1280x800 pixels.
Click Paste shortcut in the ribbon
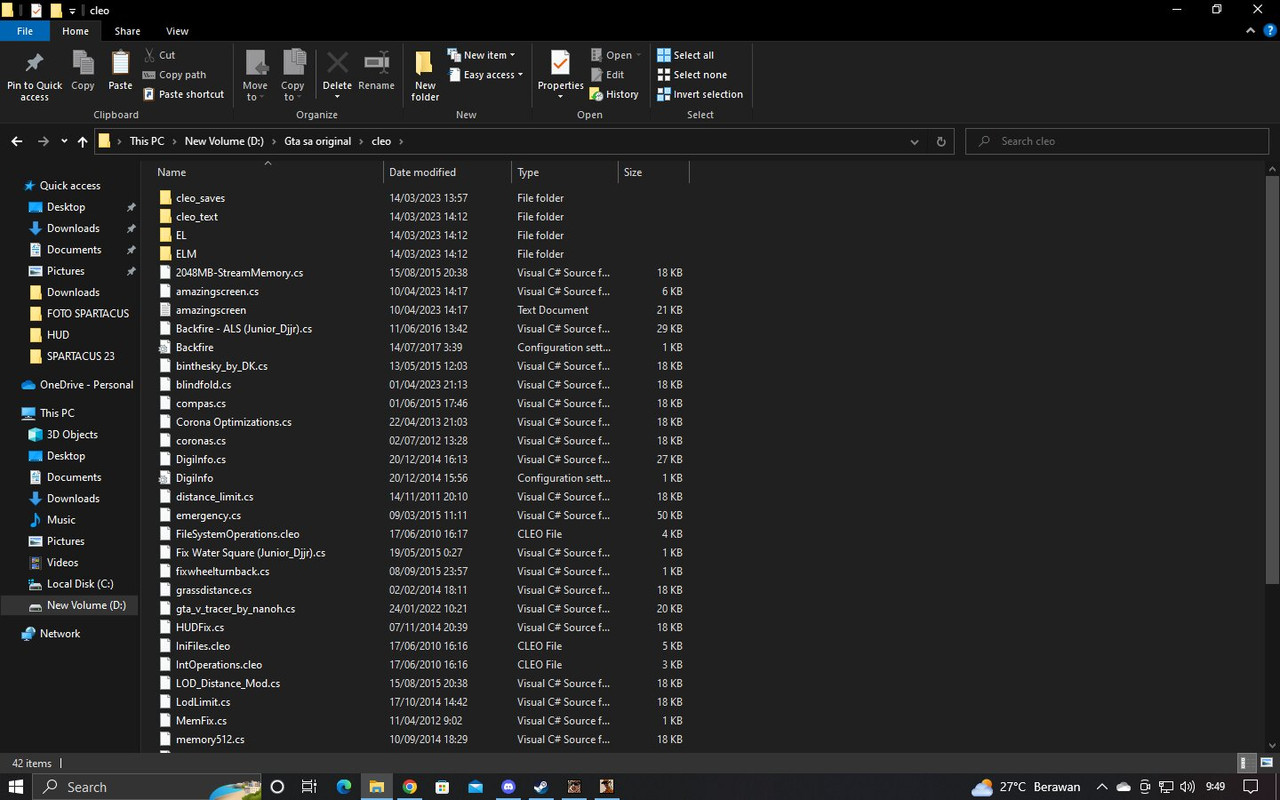tap(184, 94)
